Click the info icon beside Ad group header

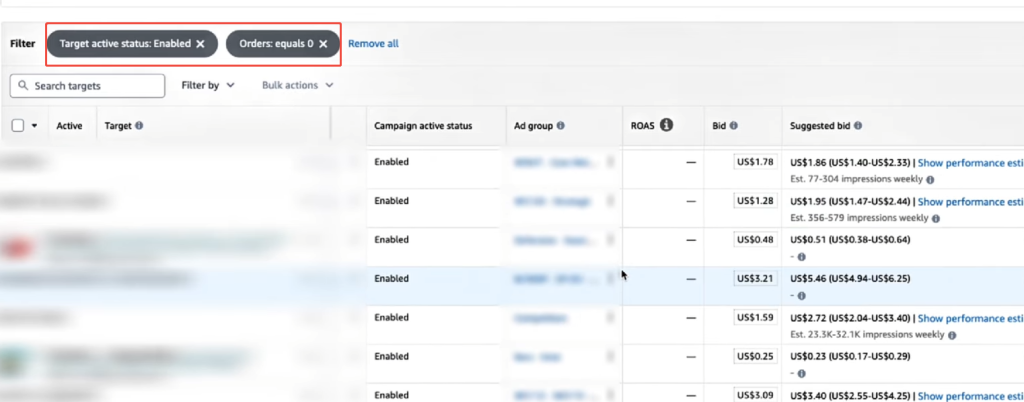560,126
